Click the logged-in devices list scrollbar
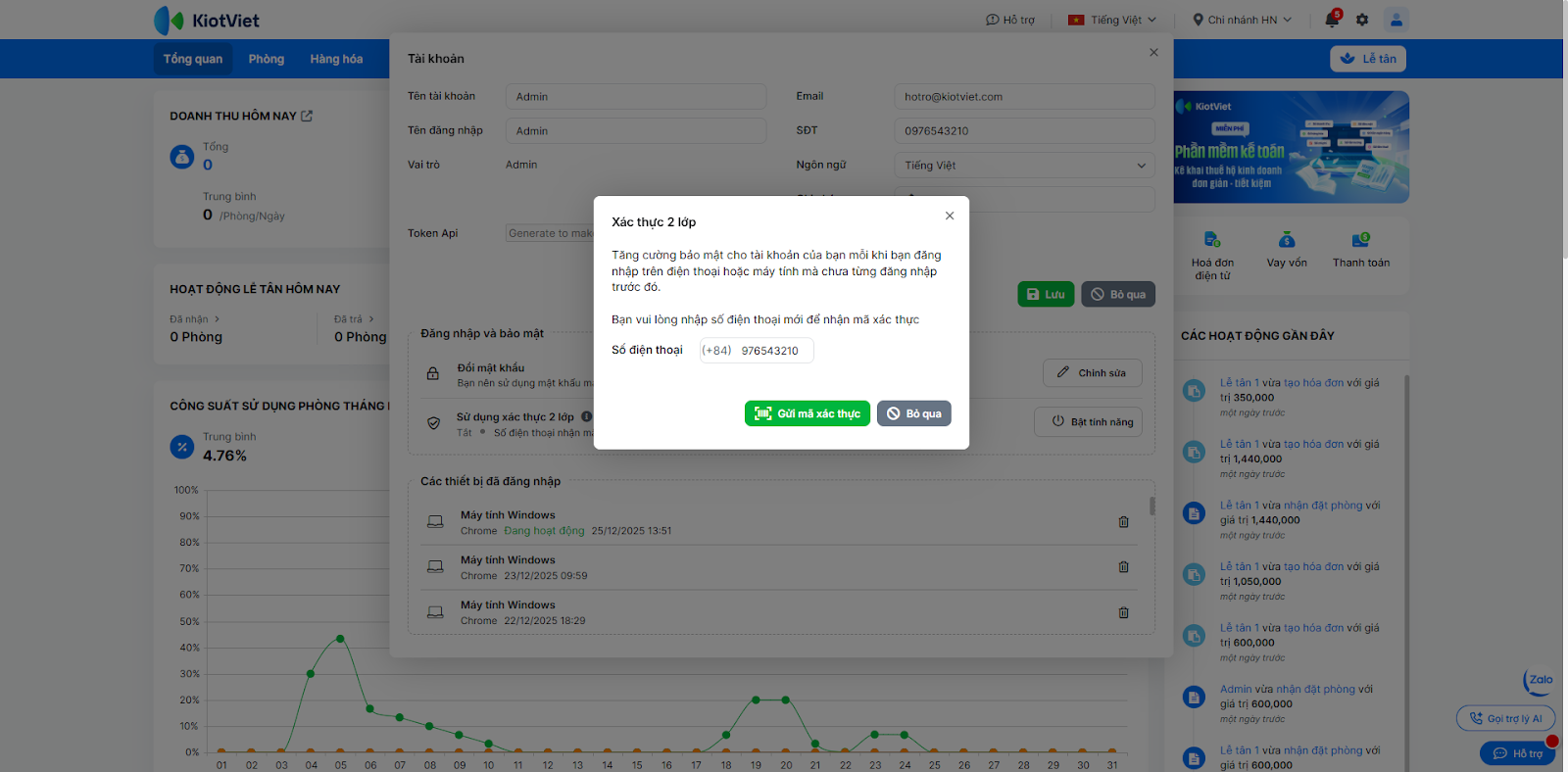Screen dimensions: 1568x772 point(1152,507)
